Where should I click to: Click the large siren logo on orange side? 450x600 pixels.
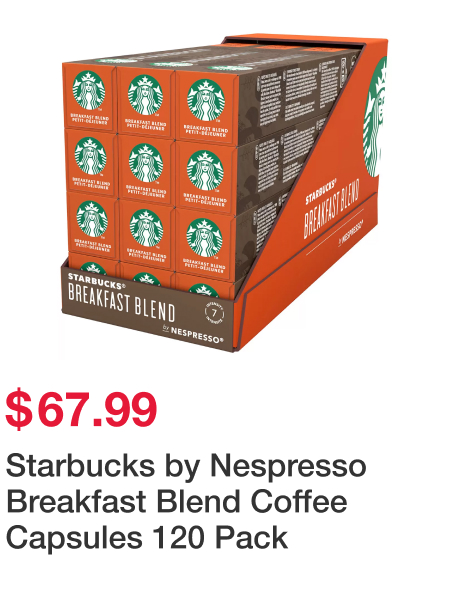tap(375, 117)
